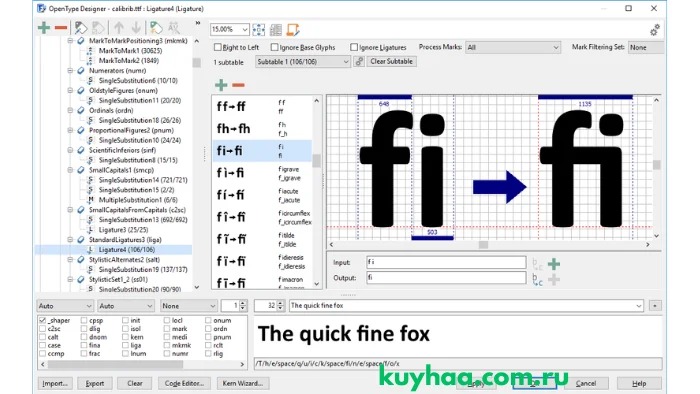Viewport: 700px width, 394px height.
Task: Open the None dropdown beside Auto dropdowns
Action: click(188, 306)
